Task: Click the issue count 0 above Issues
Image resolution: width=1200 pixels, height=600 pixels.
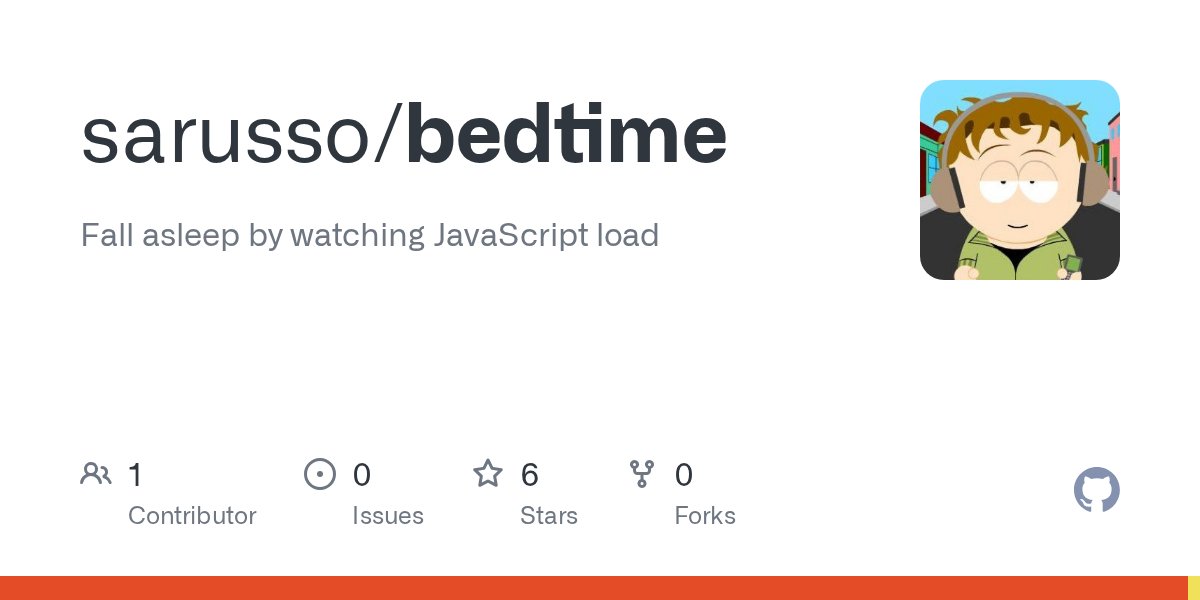Action: coord(362,474)
